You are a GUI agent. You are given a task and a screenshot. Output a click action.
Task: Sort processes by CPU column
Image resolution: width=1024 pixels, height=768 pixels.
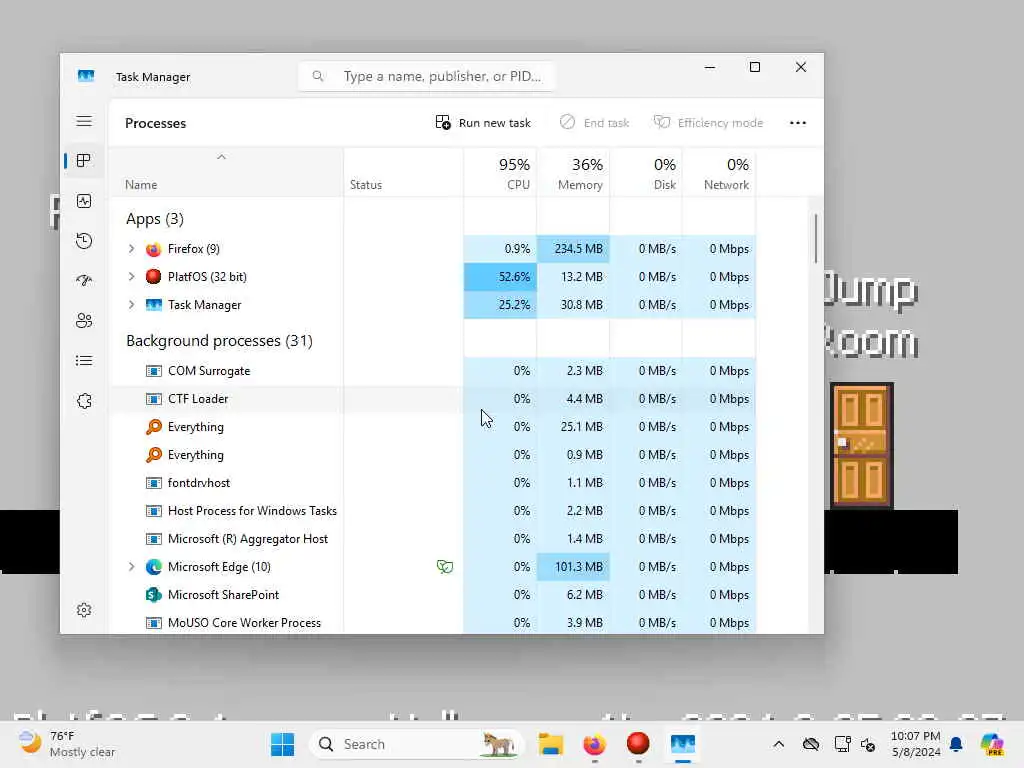pos(500,173)
